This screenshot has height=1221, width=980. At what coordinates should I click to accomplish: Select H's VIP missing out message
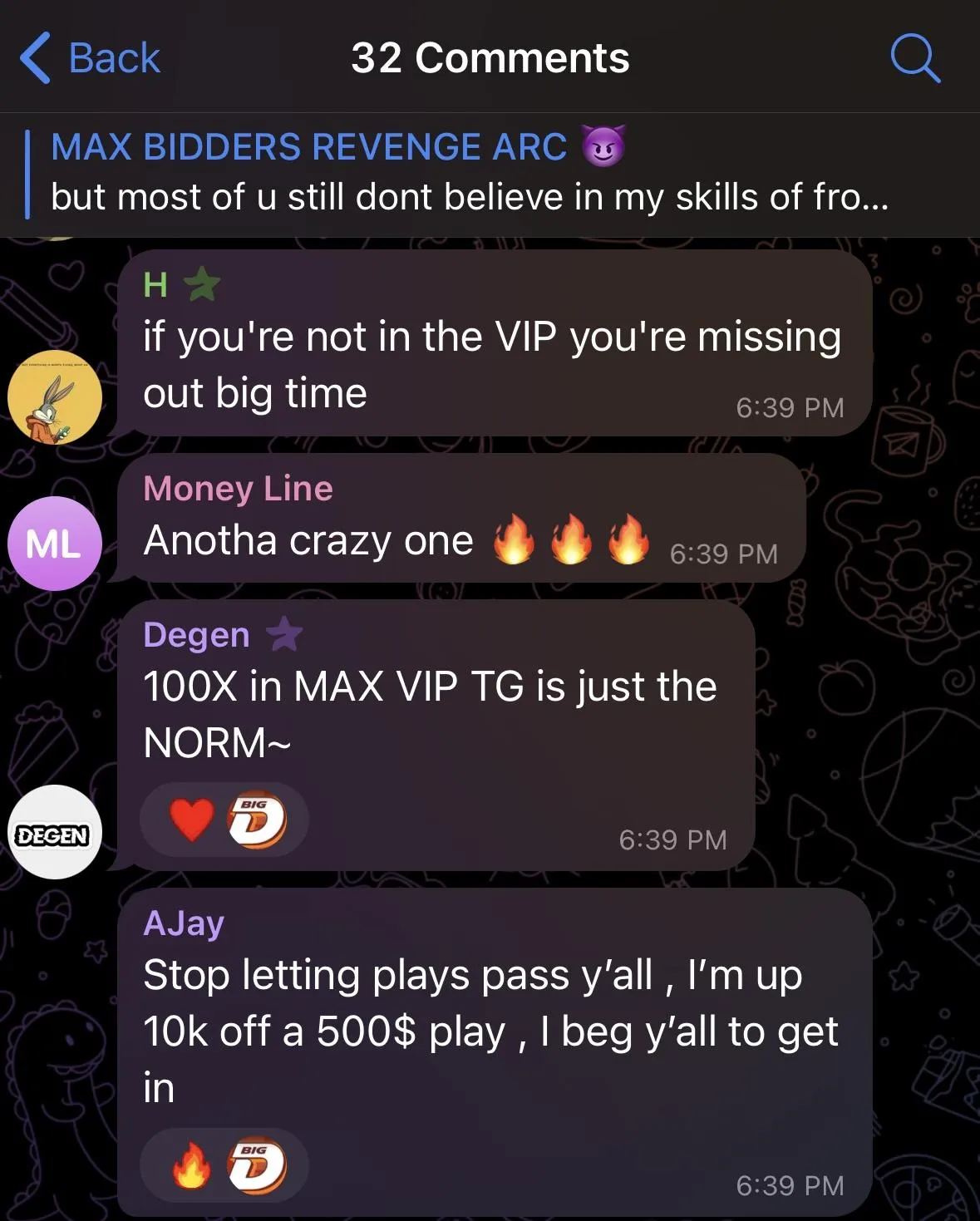click(495, 342)
